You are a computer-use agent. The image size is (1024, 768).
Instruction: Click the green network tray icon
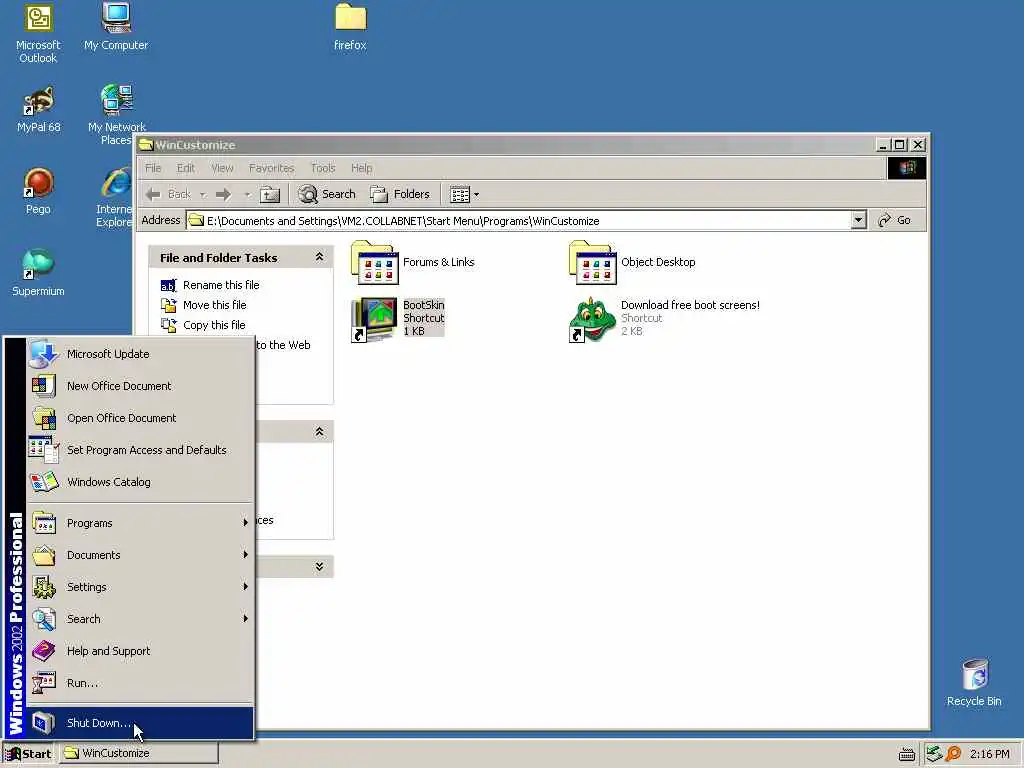tap(934, 754)
